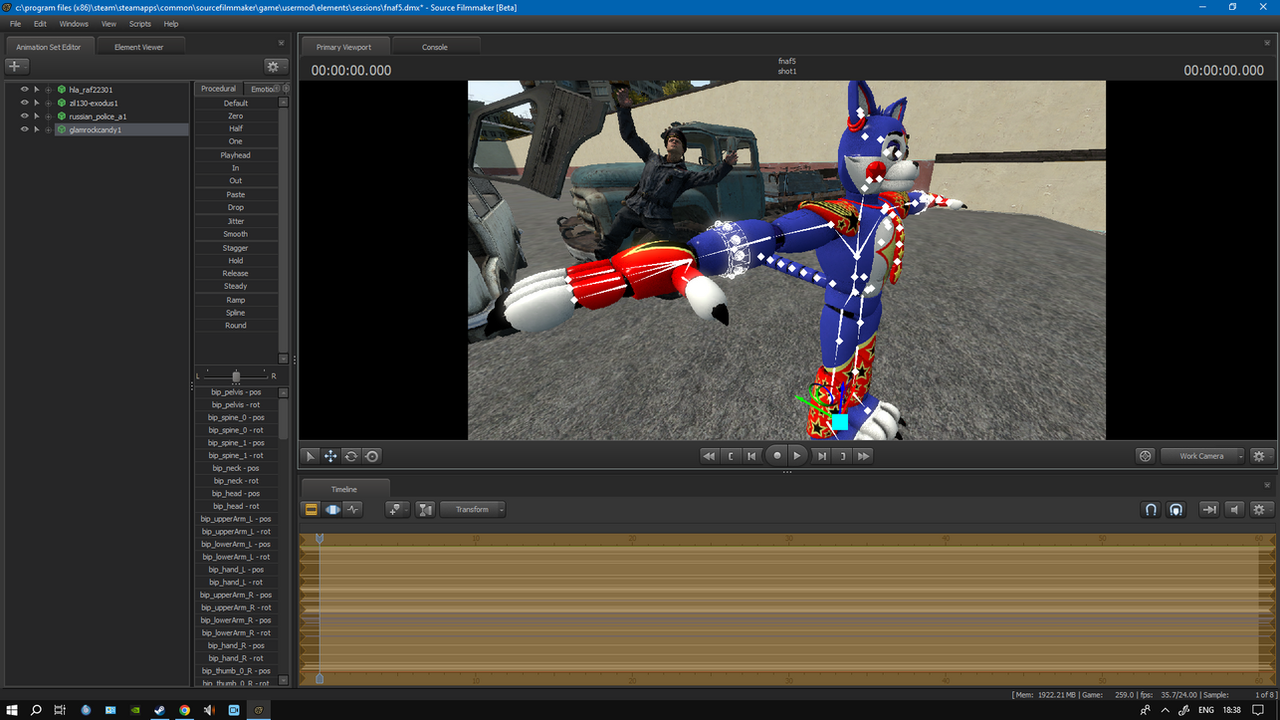This screenshot has width=1280, height=720.
Task: Toggle visibility eye for zil130-exodus1
Action: (x=24, y=103)
